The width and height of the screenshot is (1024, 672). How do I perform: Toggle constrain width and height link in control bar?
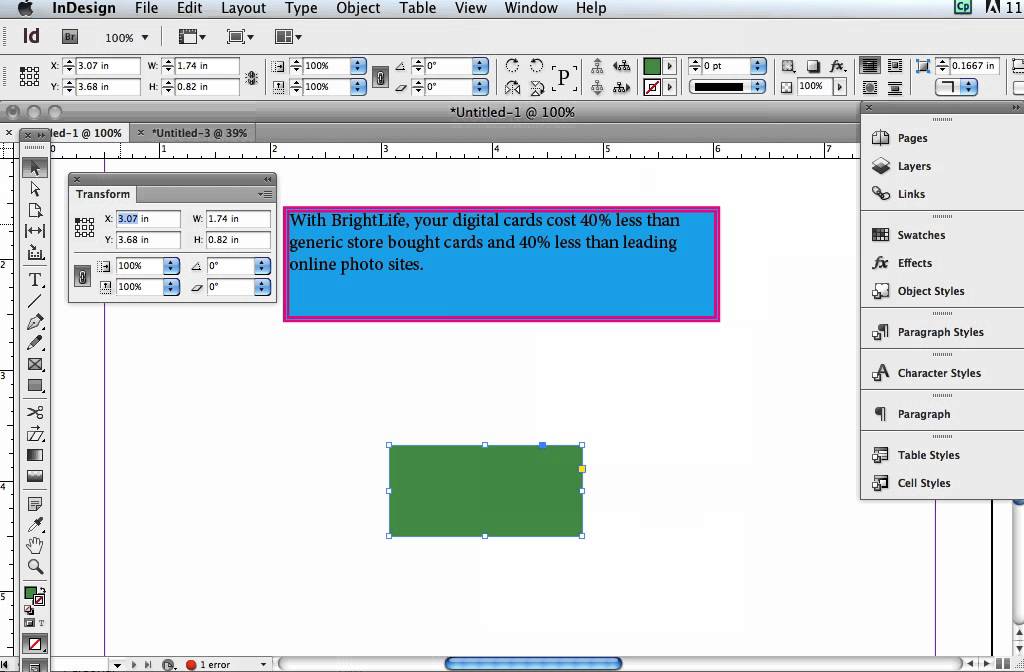251,77
